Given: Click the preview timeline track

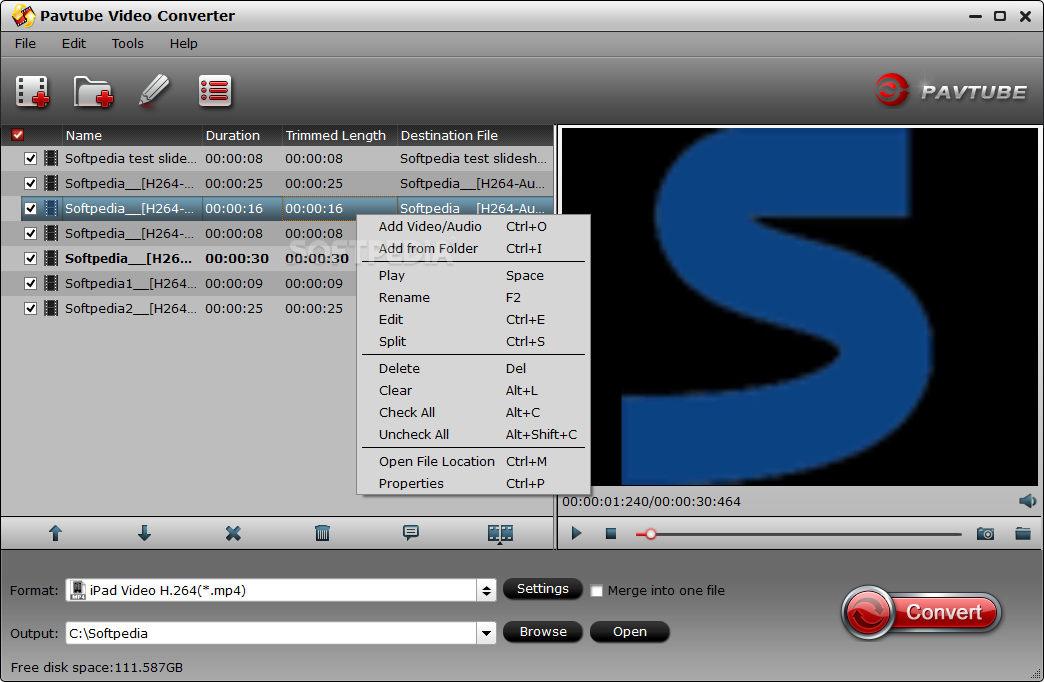Looking at the screenshot, I should click(x=799, y=534).
